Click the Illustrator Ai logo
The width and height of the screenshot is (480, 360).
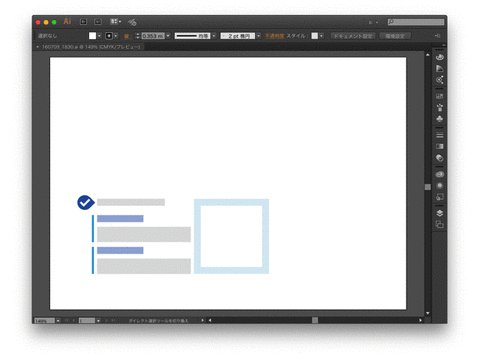point(67,21)
